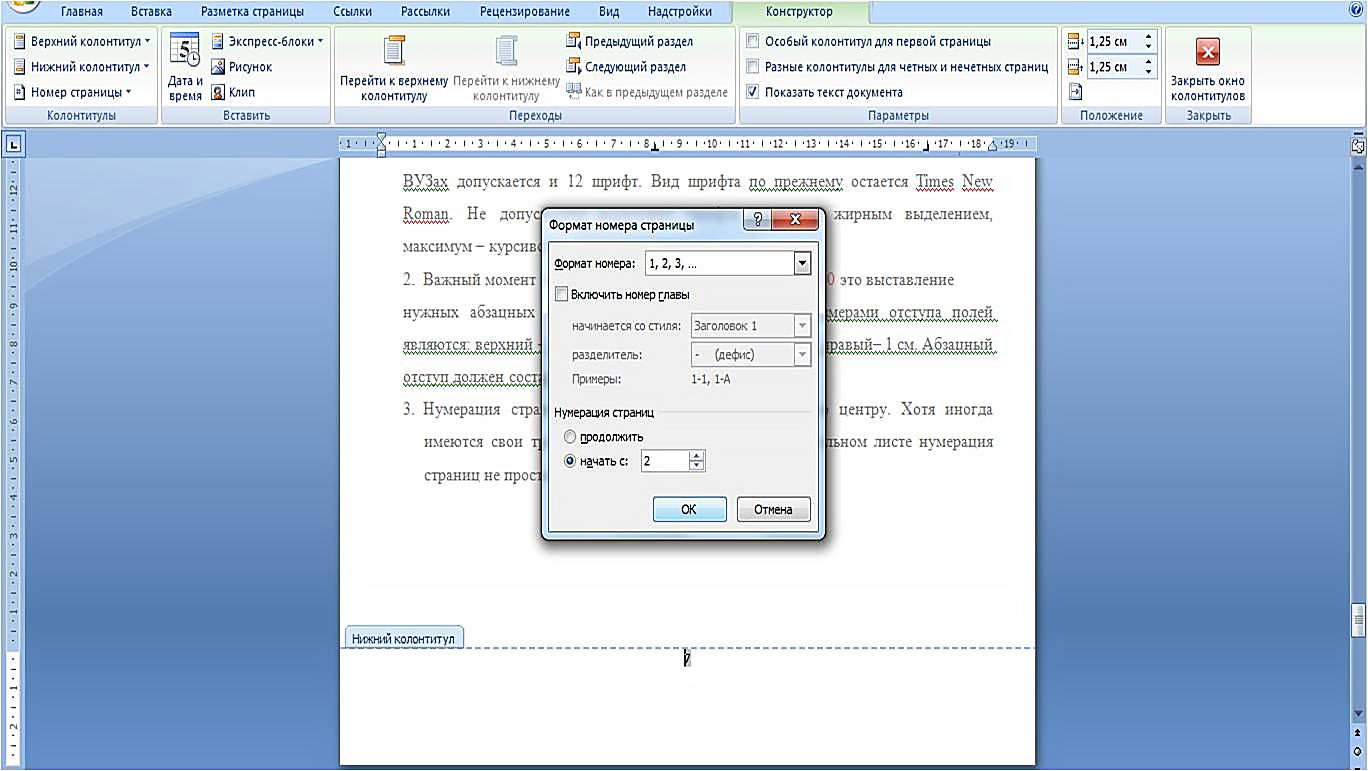Enable Особый колонтитул для первой страницы
1368x771 pixels.
click(x=869, y=41)
